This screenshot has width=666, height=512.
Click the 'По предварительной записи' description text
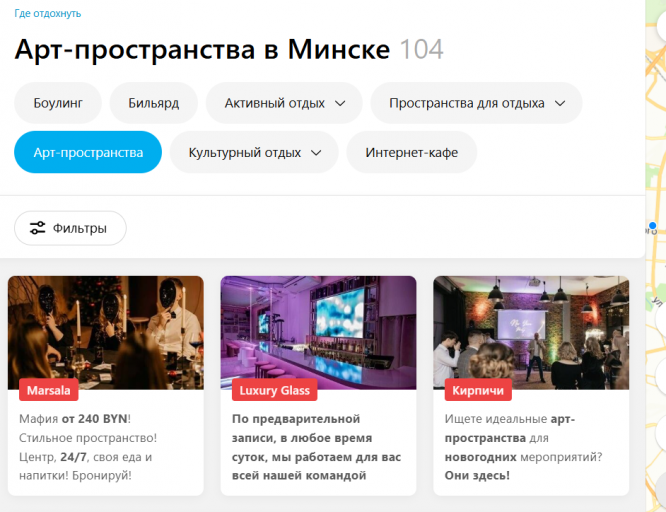point(316,447)
